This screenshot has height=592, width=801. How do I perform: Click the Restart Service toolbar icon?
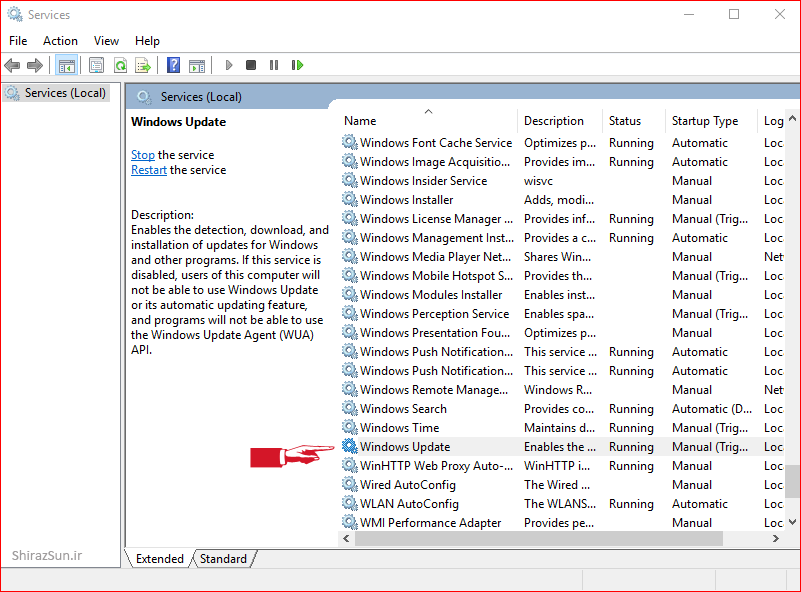(x=297, y=65)
